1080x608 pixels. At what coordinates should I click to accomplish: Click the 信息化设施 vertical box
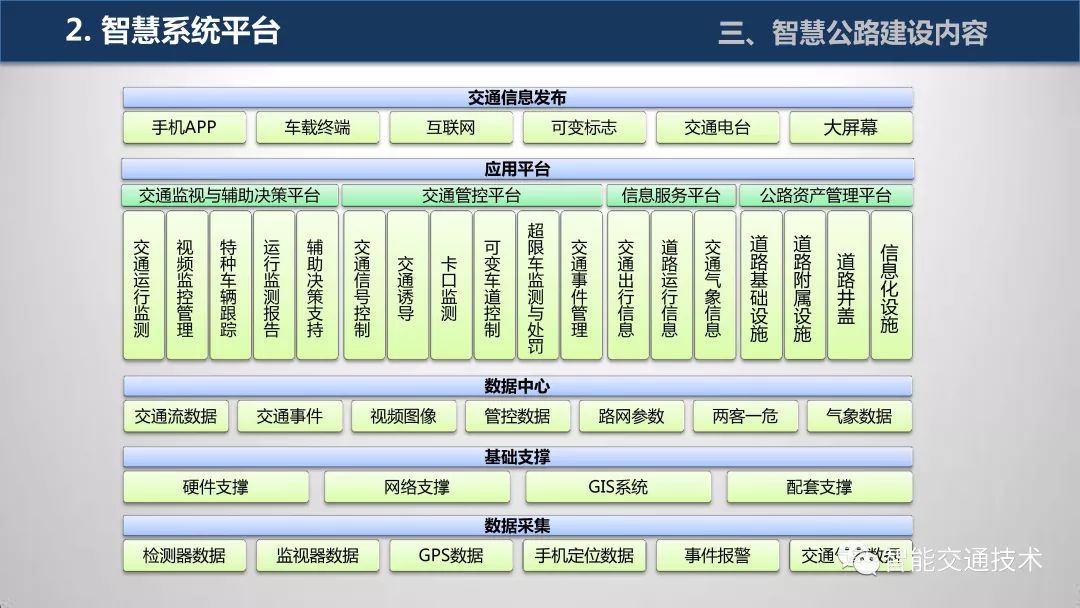point(891,285)
